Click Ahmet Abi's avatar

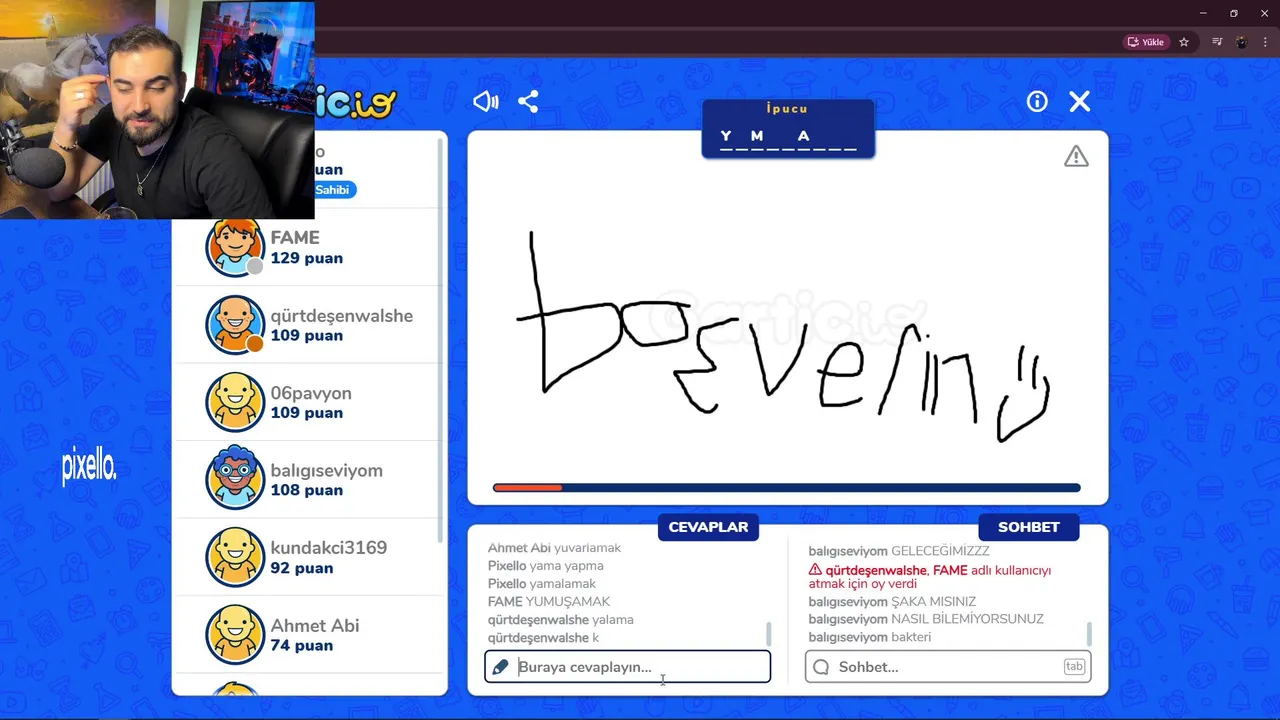(x=235, y=635)
